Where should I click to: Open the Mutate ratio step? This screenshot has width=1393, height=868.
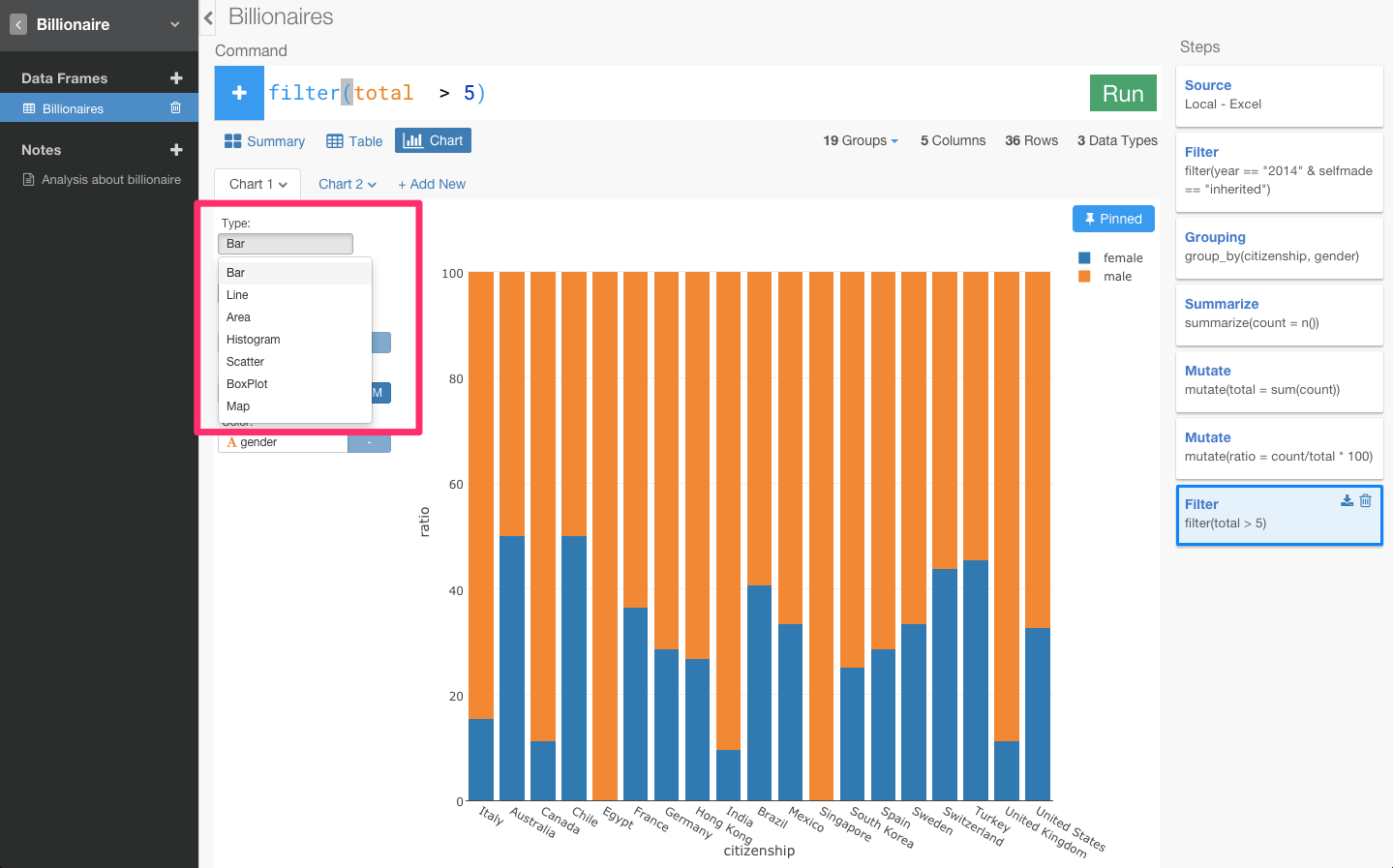pyautogui.click(x=1279, y=448)
